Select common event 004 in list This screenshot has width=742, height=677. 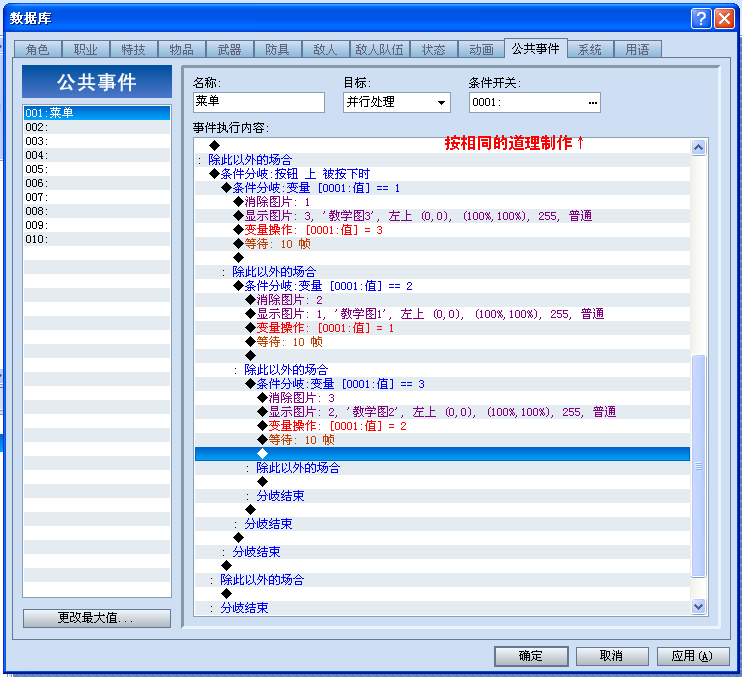tap(97, 155)
